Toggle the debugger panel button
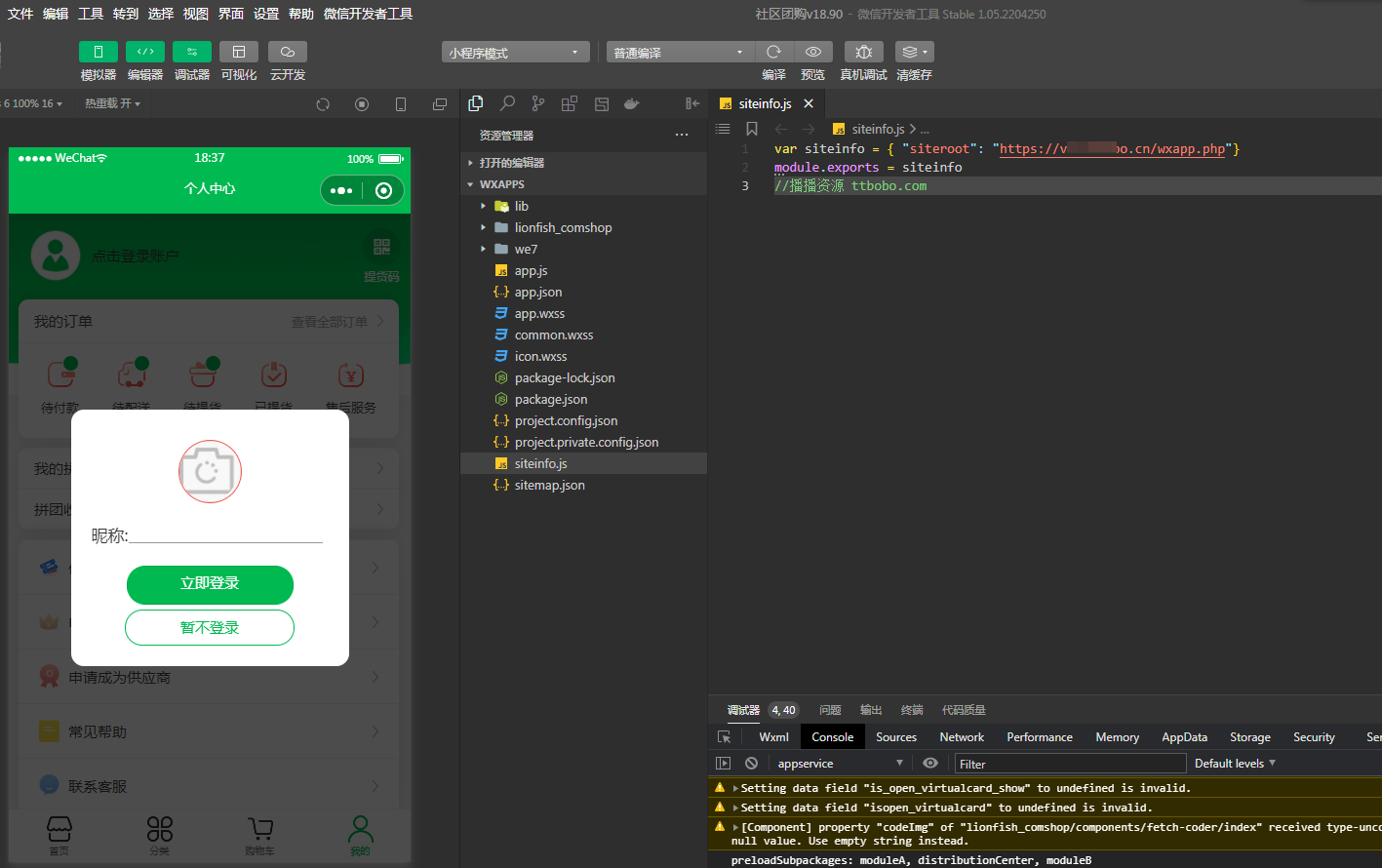The image size is (1382, 868). (x=192, y=52)
